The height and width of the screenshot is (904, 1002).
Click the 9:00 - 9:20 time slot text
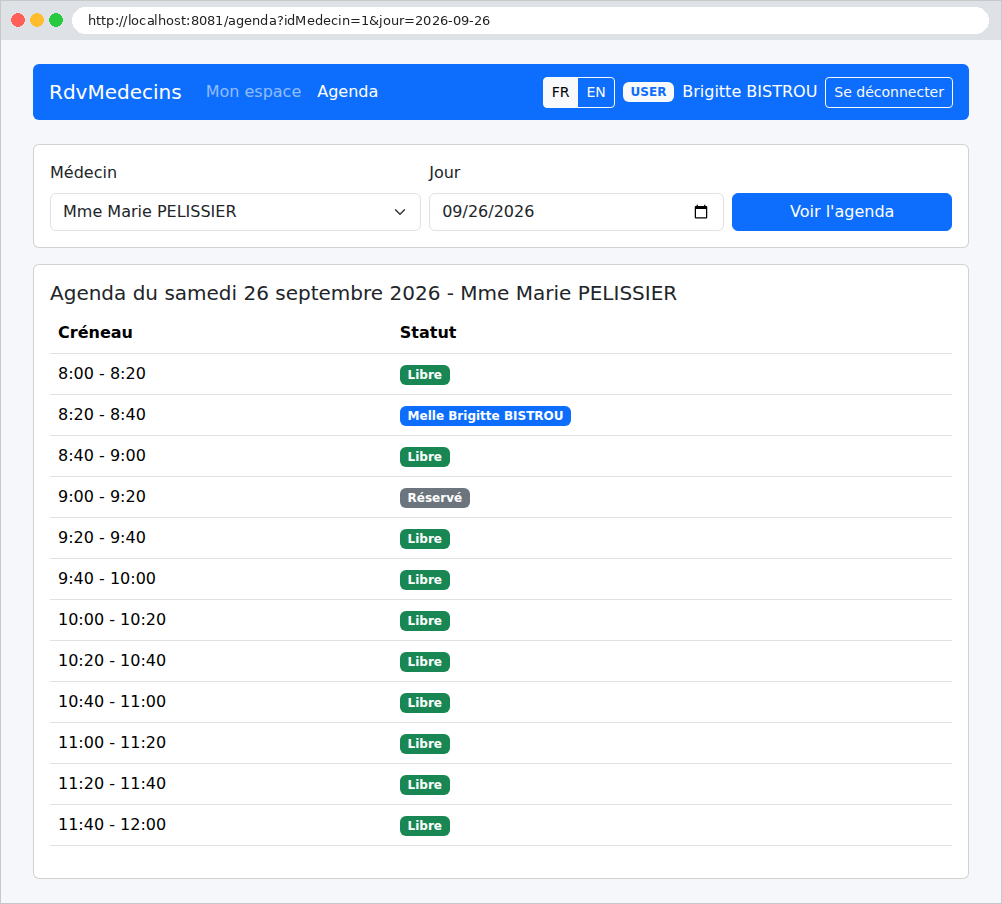coord(102,496)
